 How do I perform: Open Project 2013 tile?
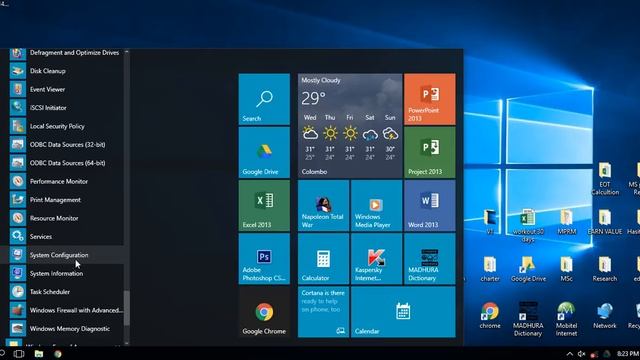click(x=429, y=152)
